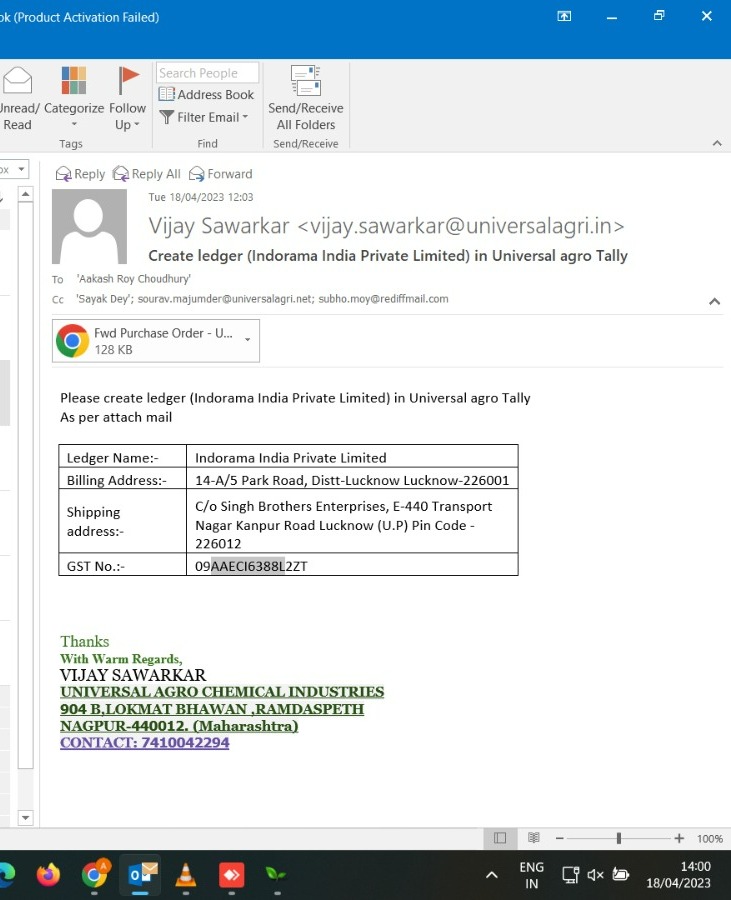Click the CONTACT: 7410042294 link

tap(144, 743)
